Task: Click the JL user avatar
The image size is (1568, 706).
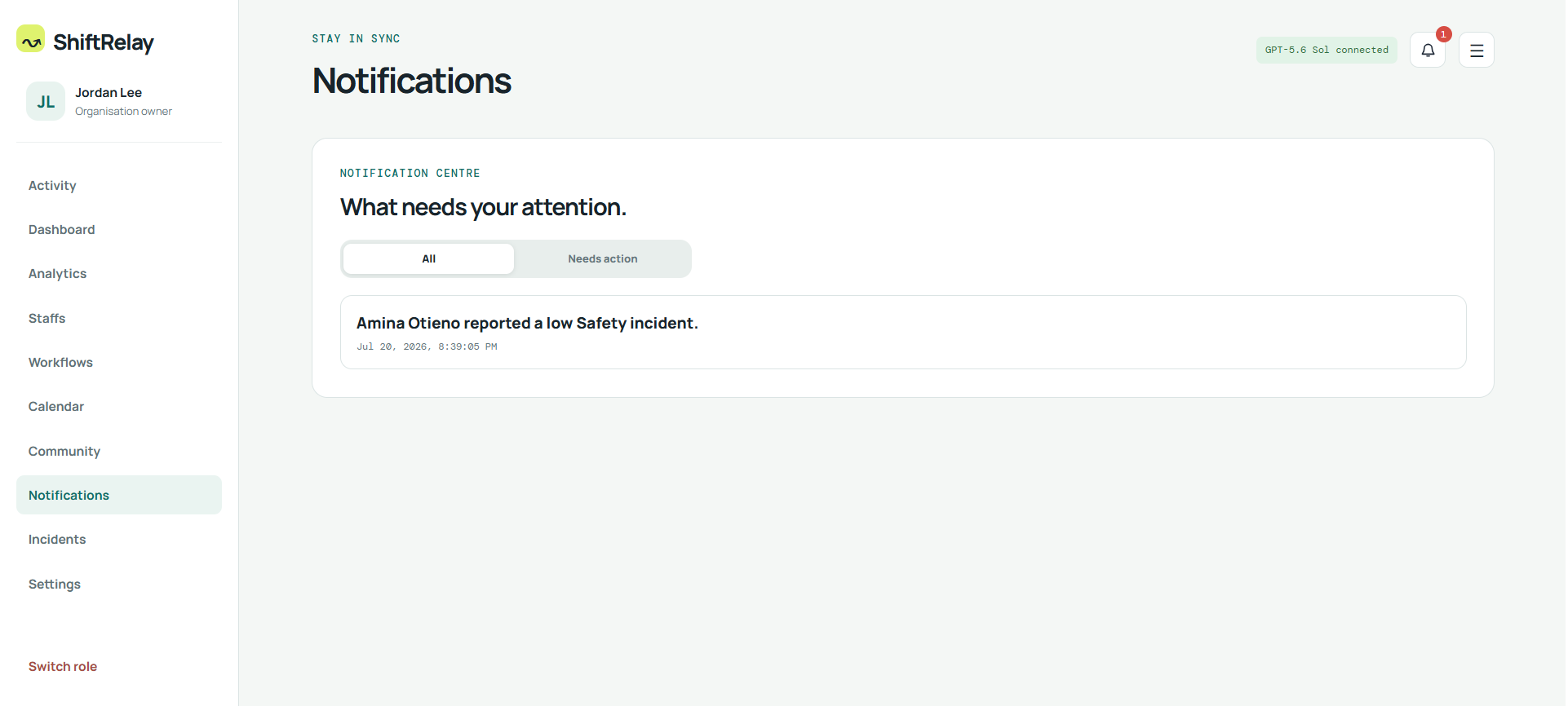Action: click(46, 101)
